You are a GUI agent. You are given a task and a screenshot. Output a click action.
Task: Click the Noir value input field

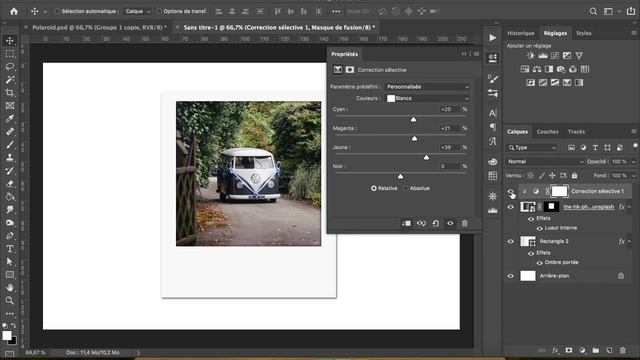click(x=449, y=166)
